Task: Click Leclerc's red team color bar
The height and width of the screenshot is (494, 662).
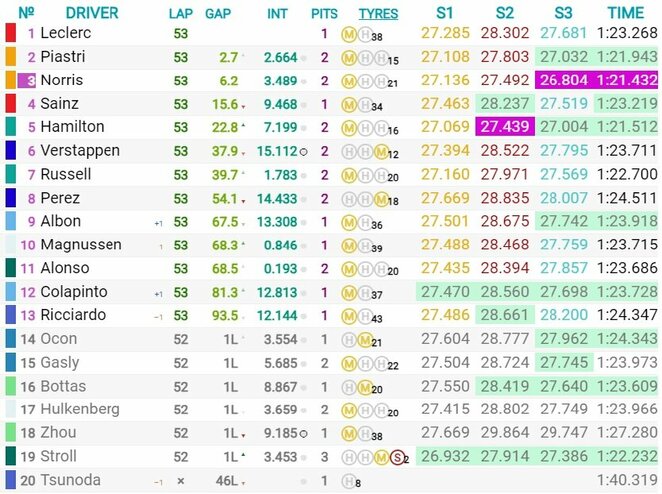Action: pyautogui.click(x=10, y=33)
